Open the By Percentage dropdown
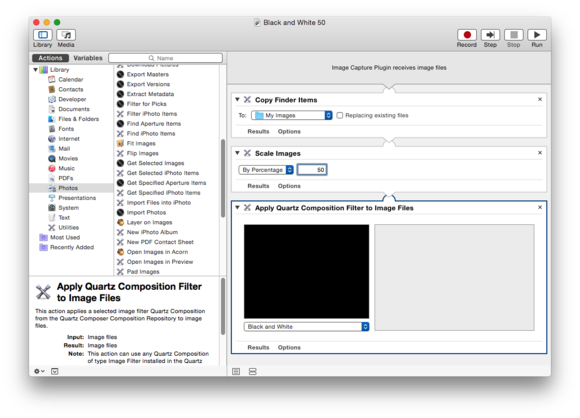Viewport: 580px width, 418px height. pos(266,170)
